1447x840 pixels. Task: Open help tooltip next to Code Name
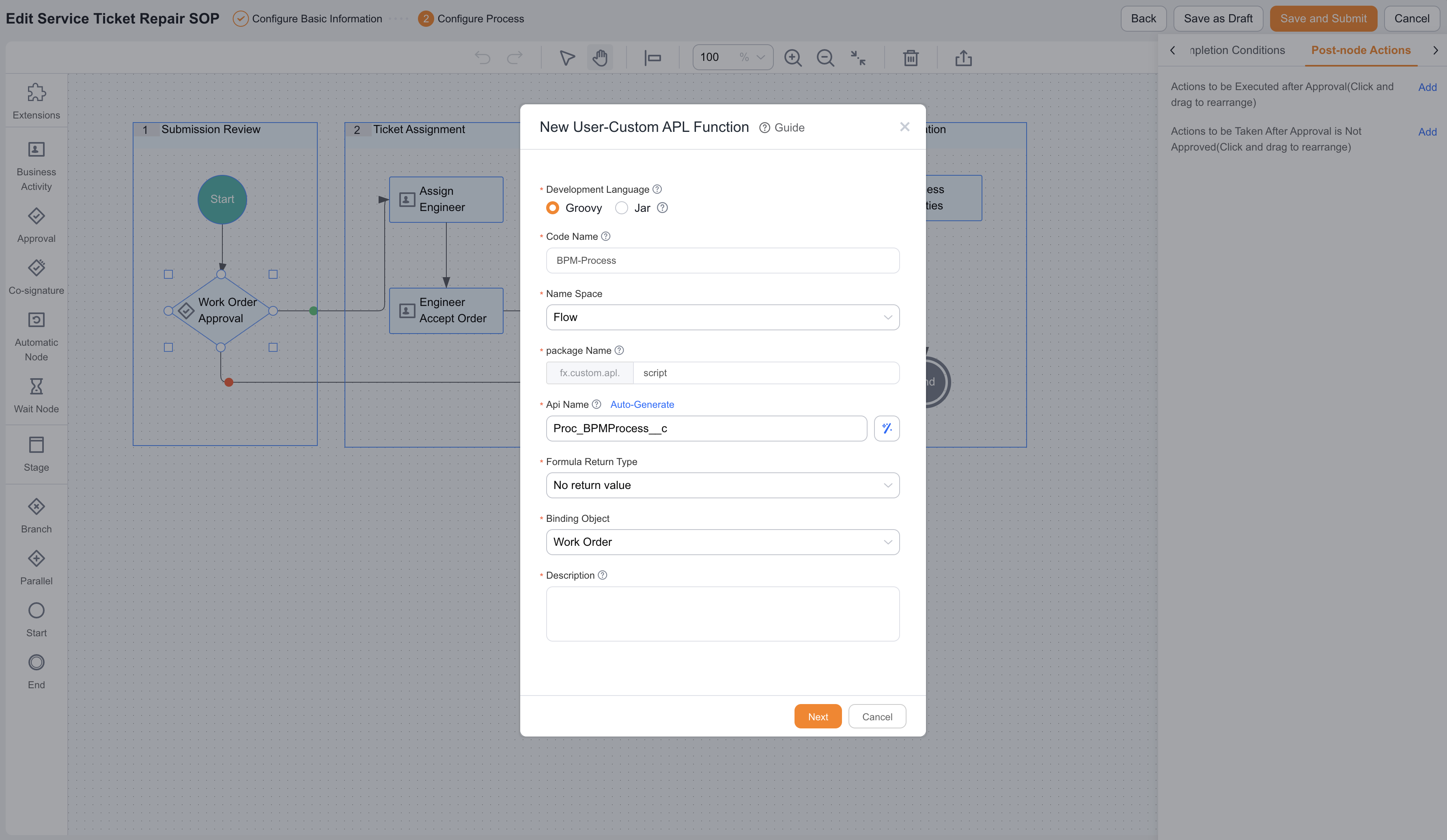point(606,236)
